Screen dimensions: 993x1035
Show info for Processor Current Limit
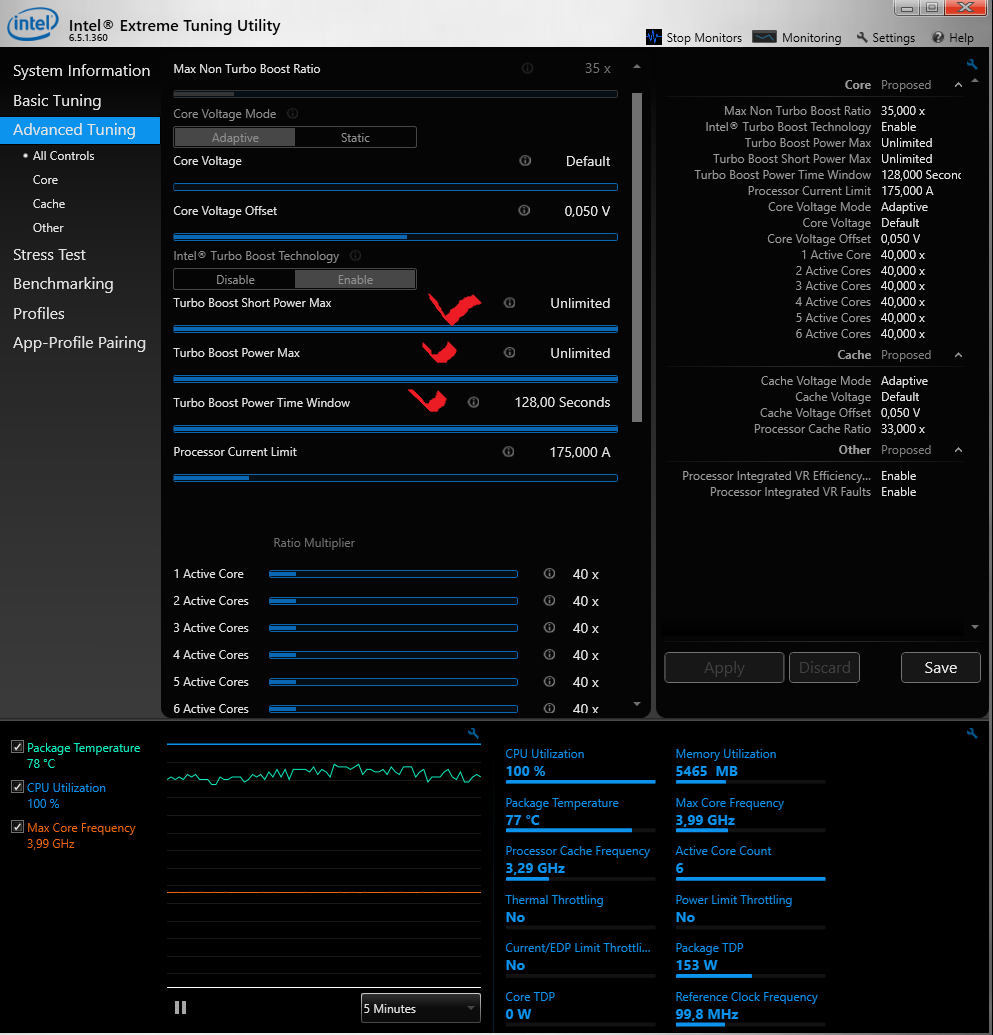[508, 451]
